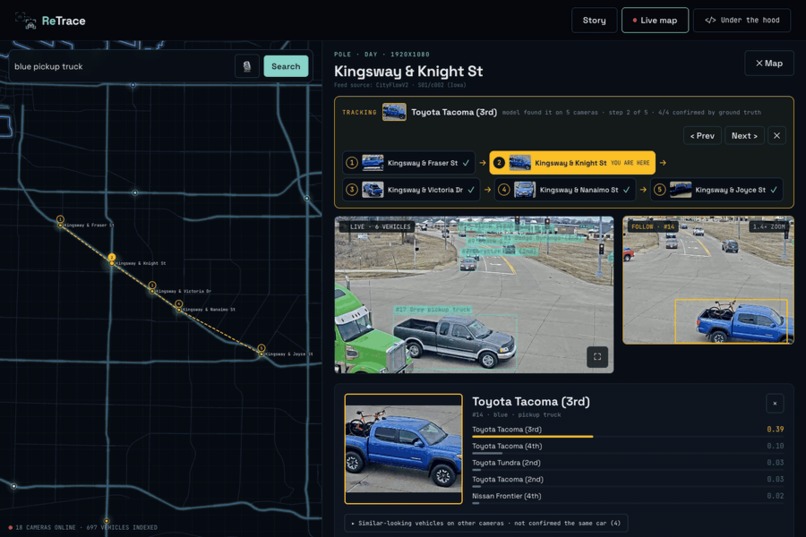This screenshot has height=537, width=806.
Task: Click the 0.39 confidence bar for Tacoma 3rd
Action: (x=533, y=437)
